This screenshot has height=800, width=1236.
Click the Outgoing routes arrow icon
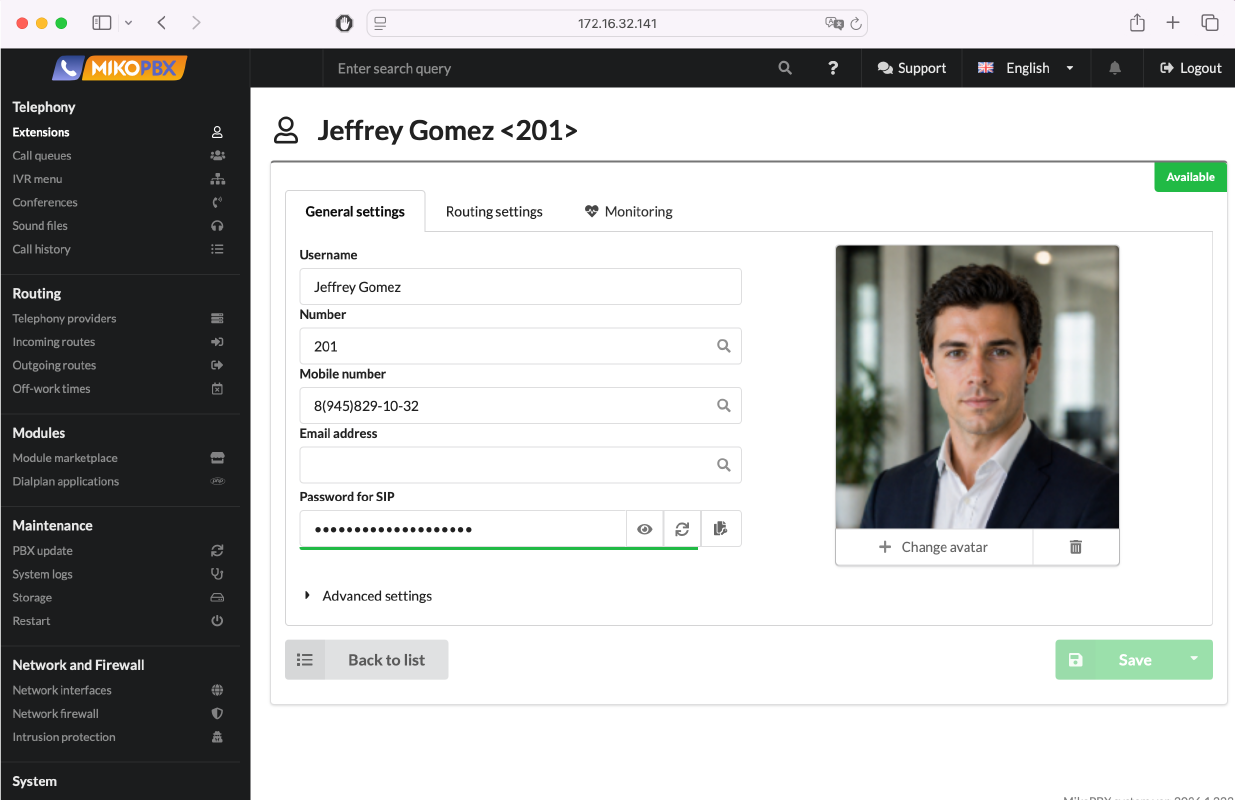(x=217, y=365)
